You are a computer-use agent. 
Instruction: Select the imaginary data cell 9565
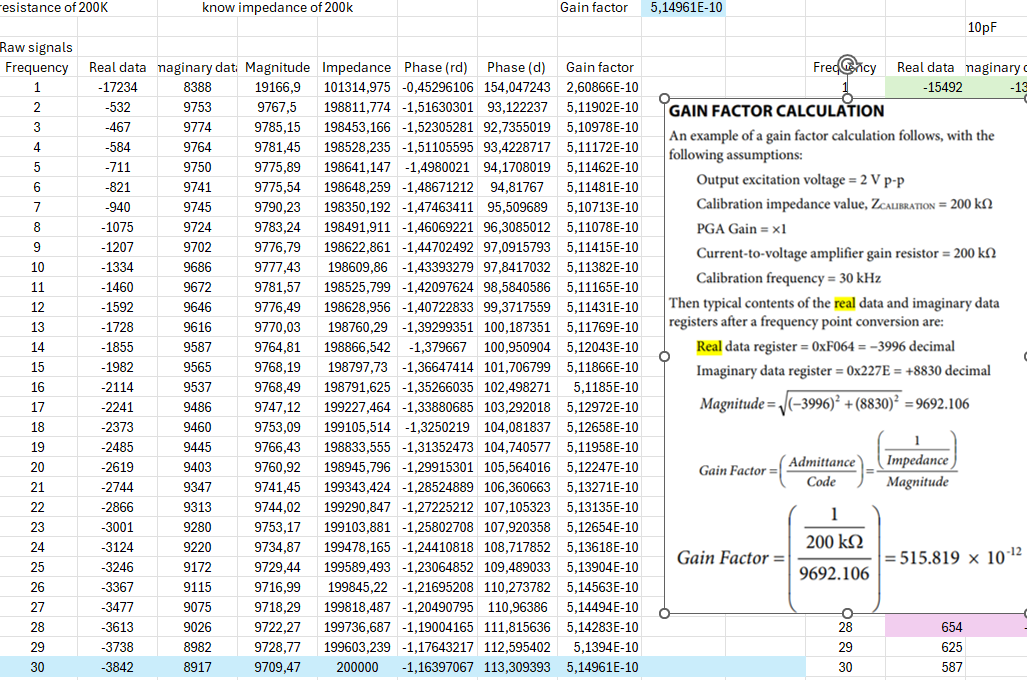click(197, 367)
